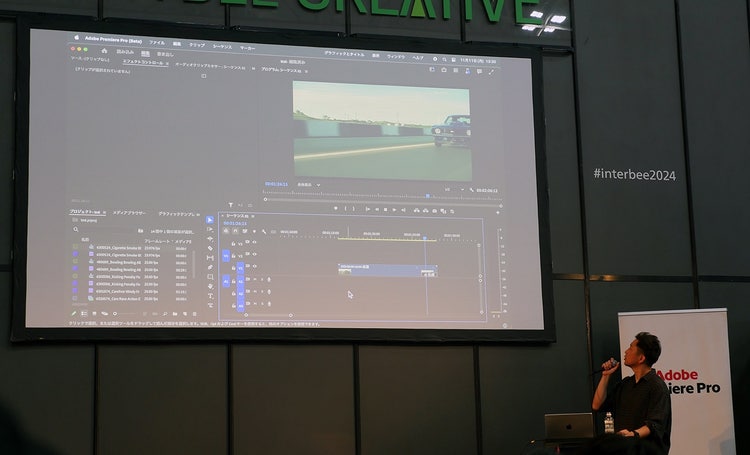Select the Selection tool

pos(210,220)
